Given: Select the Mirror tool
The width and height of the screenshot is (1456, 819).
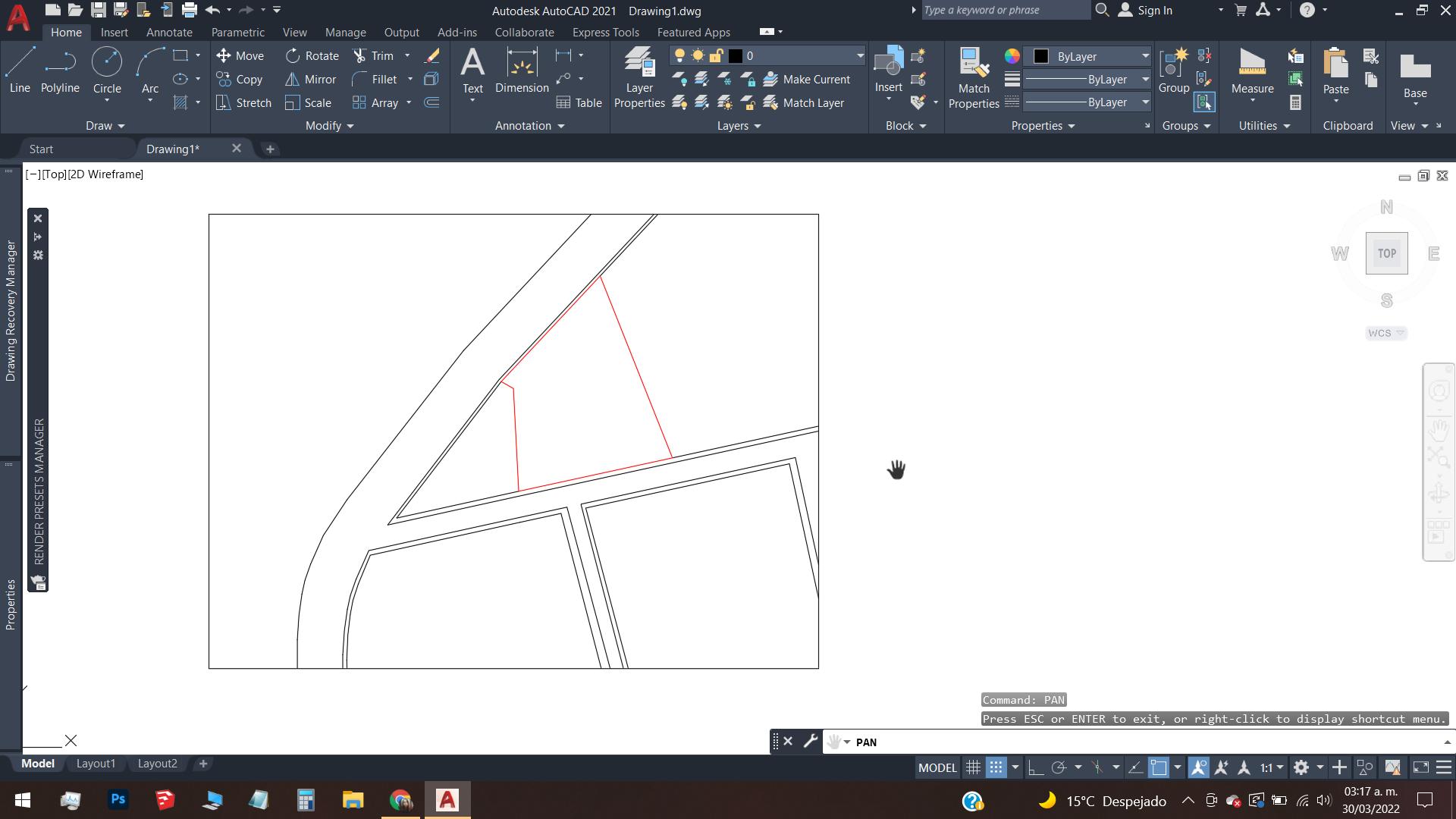Looking at the screenshot, I should coord(310,79).
